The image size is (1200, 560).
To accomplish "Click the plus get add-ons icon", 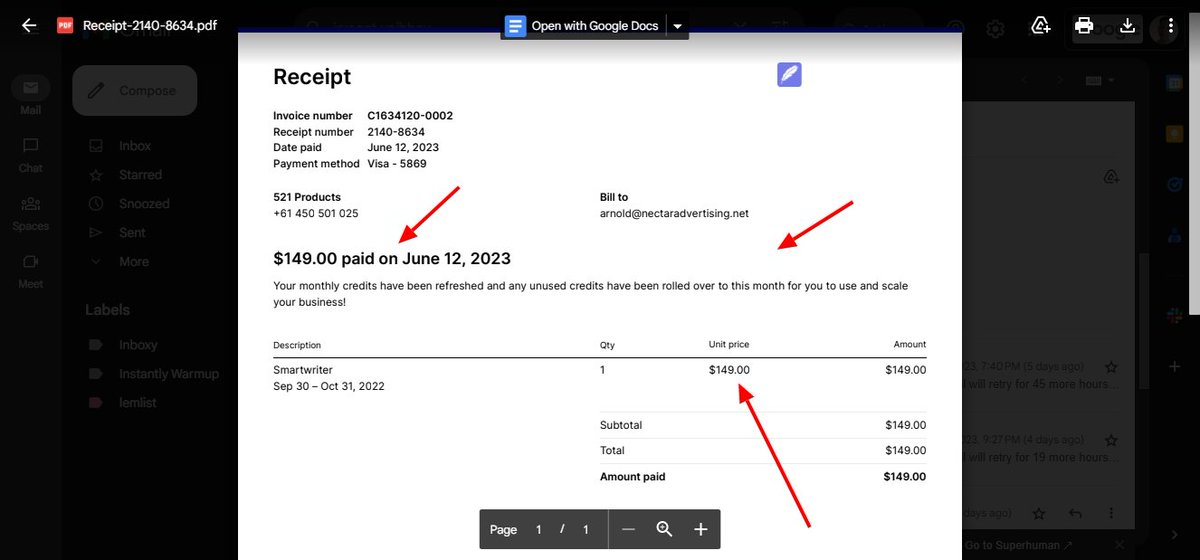I will point(1175,367).
